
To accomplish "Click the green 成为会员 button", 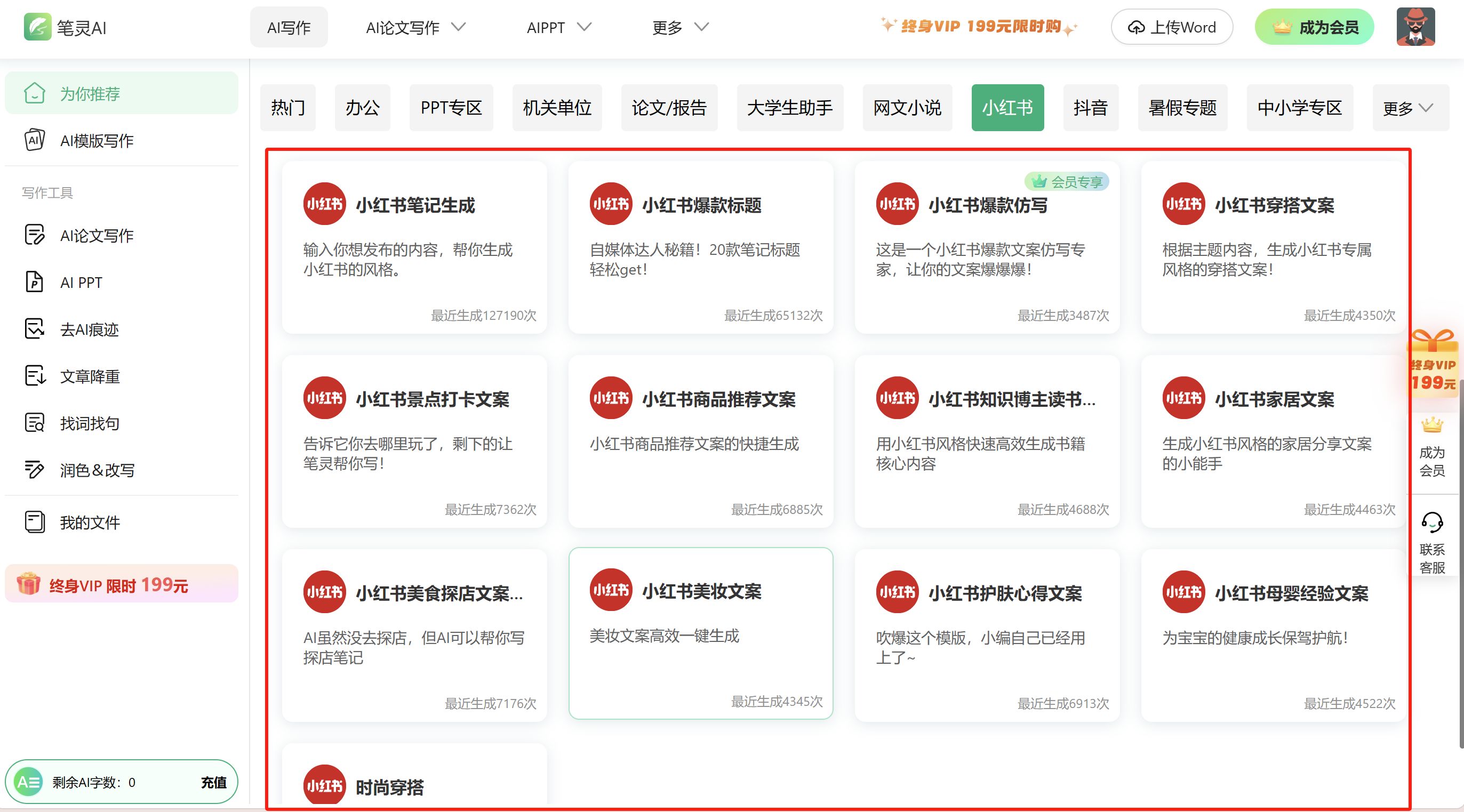I will tap(1314, 27).
